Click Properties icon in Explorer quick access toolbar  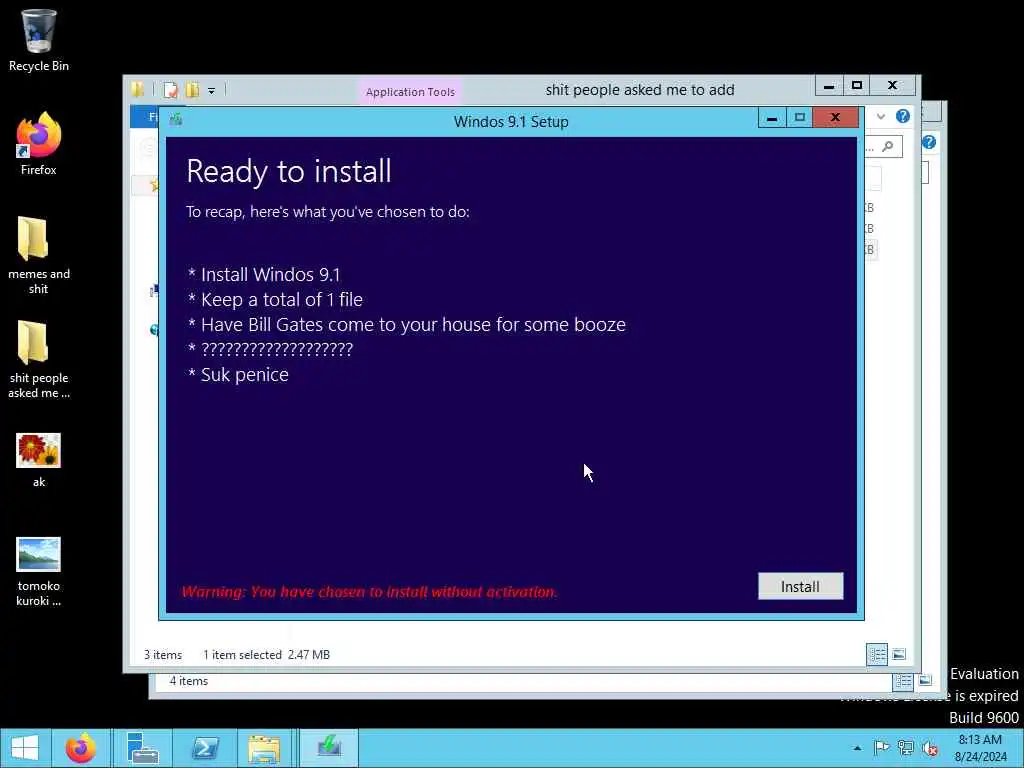click(x=171, y=89)
